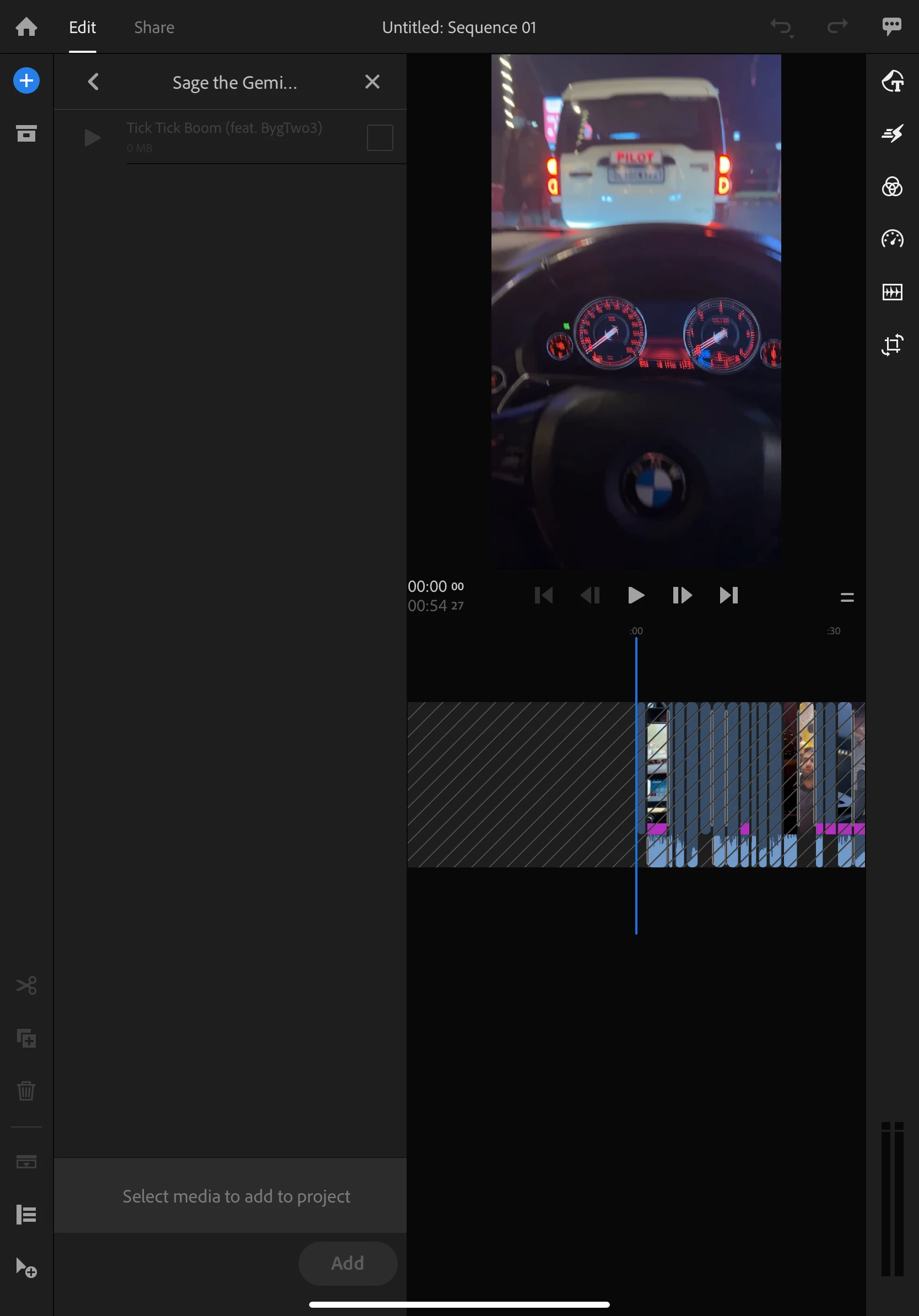The height and width of the screenshot is (1316, 919).
Task: Open the Transitions panel
Action: click(x=892, y=133)
